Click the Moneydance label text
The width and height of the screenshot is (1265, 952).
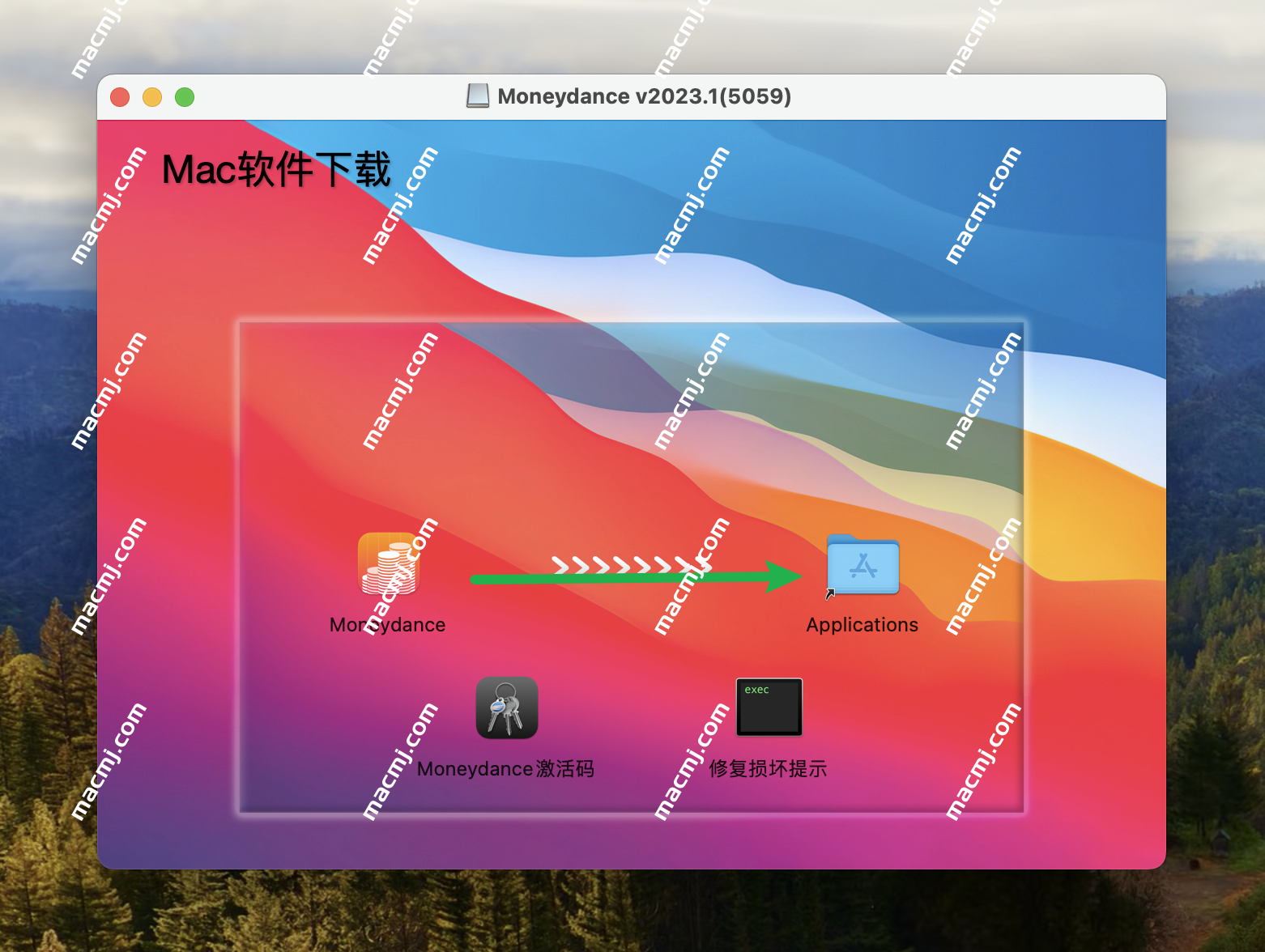pyautogui.click(x=388, y=625)
